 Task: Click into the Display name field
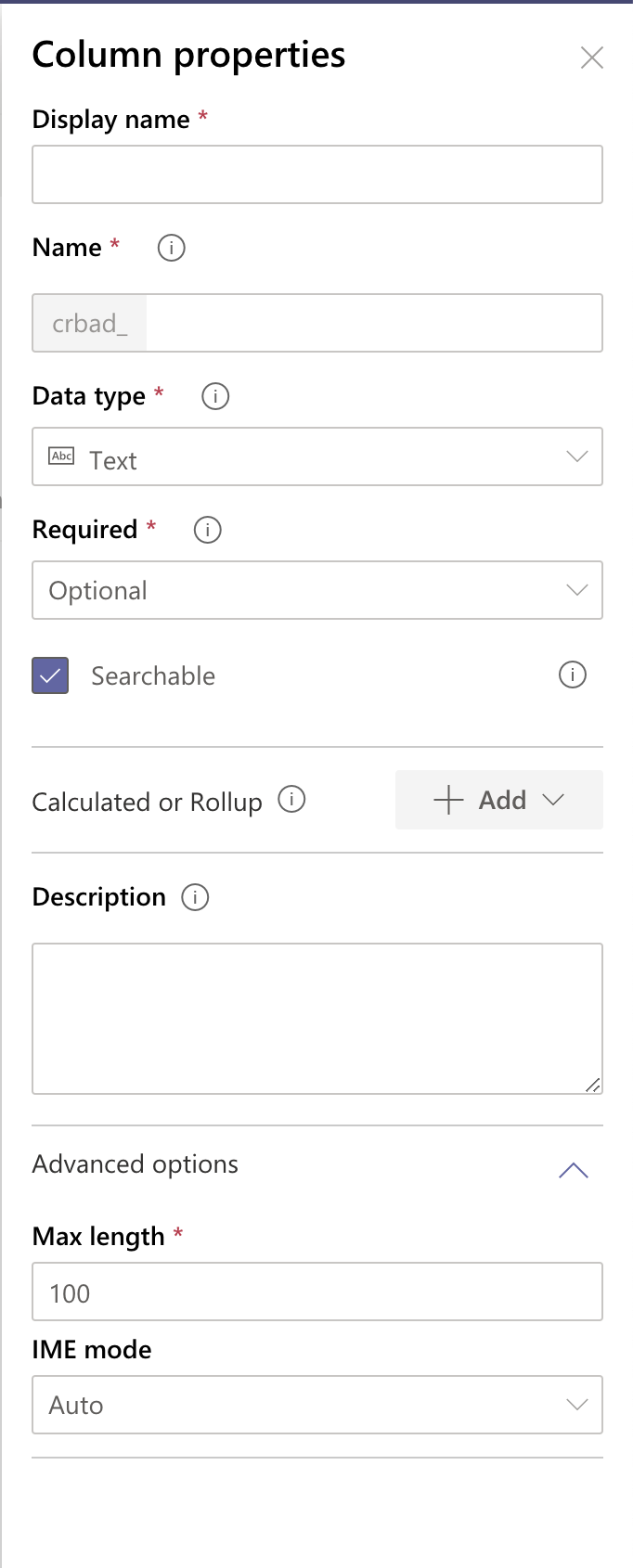tap(317, 174)
